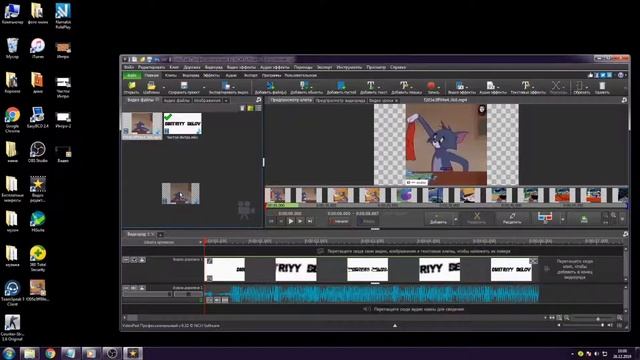Click the green File ribbon button

132,76
